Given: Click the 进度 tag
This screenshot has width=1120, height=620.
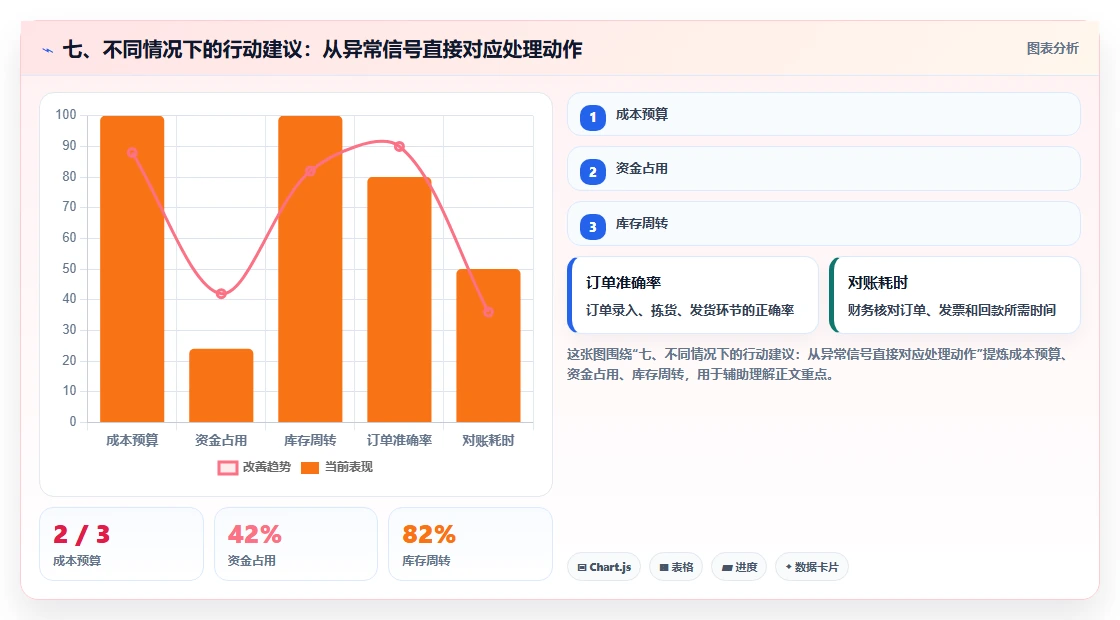Looking at the screenshot, I should click(739, 567).
